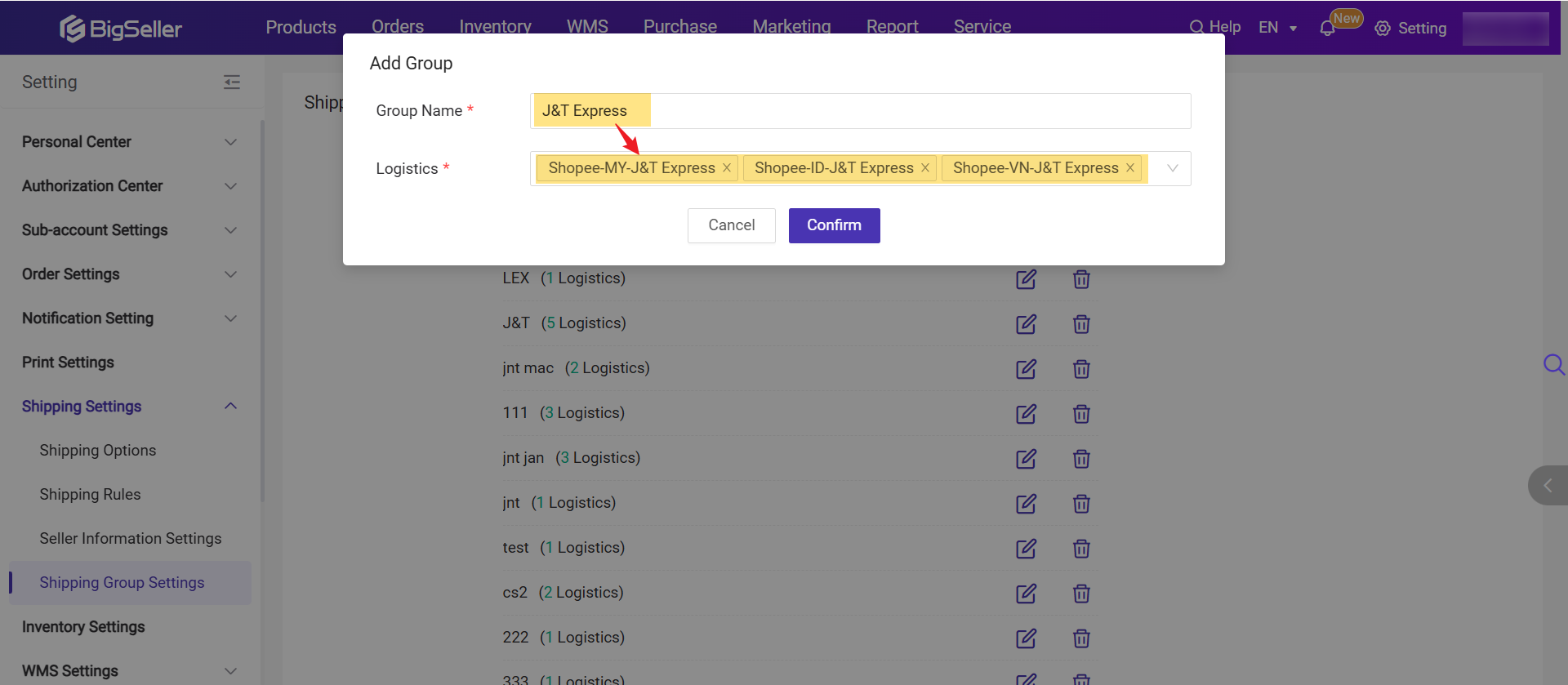This screenshot has height=685, width=1568.
Task: Open the Marketing menu
Action: pyautogui.click(x=791, y=26)
